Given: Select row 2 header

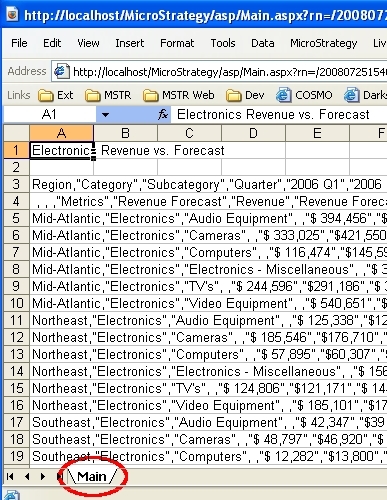Looking at the screenshot, I should point(16,167).
